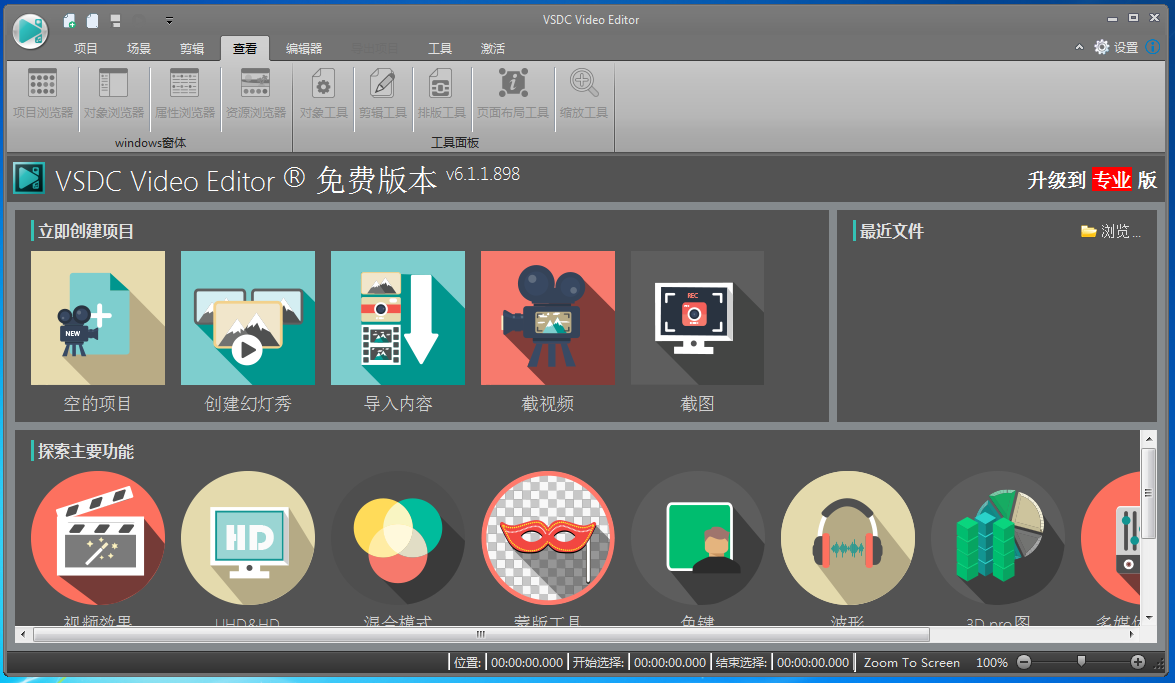Click the zoom out minus button
Viewport: 1175px width, 683px height.
[1024, 662]
